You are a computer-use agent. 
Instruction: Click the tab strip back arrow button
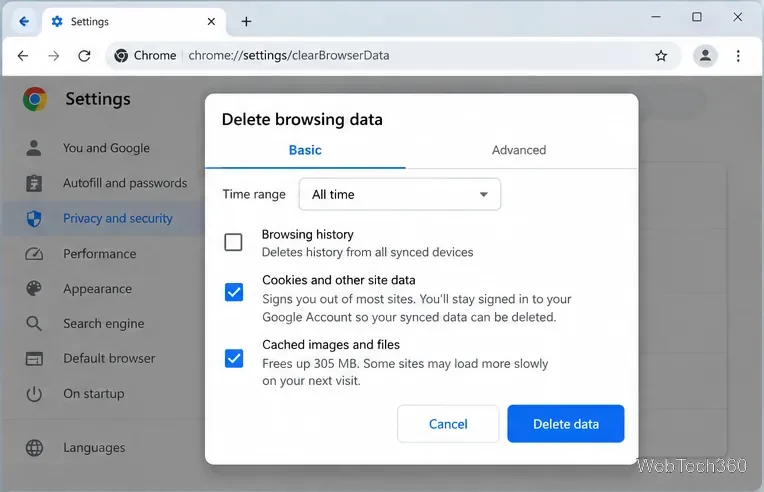(x=24, y=21)
